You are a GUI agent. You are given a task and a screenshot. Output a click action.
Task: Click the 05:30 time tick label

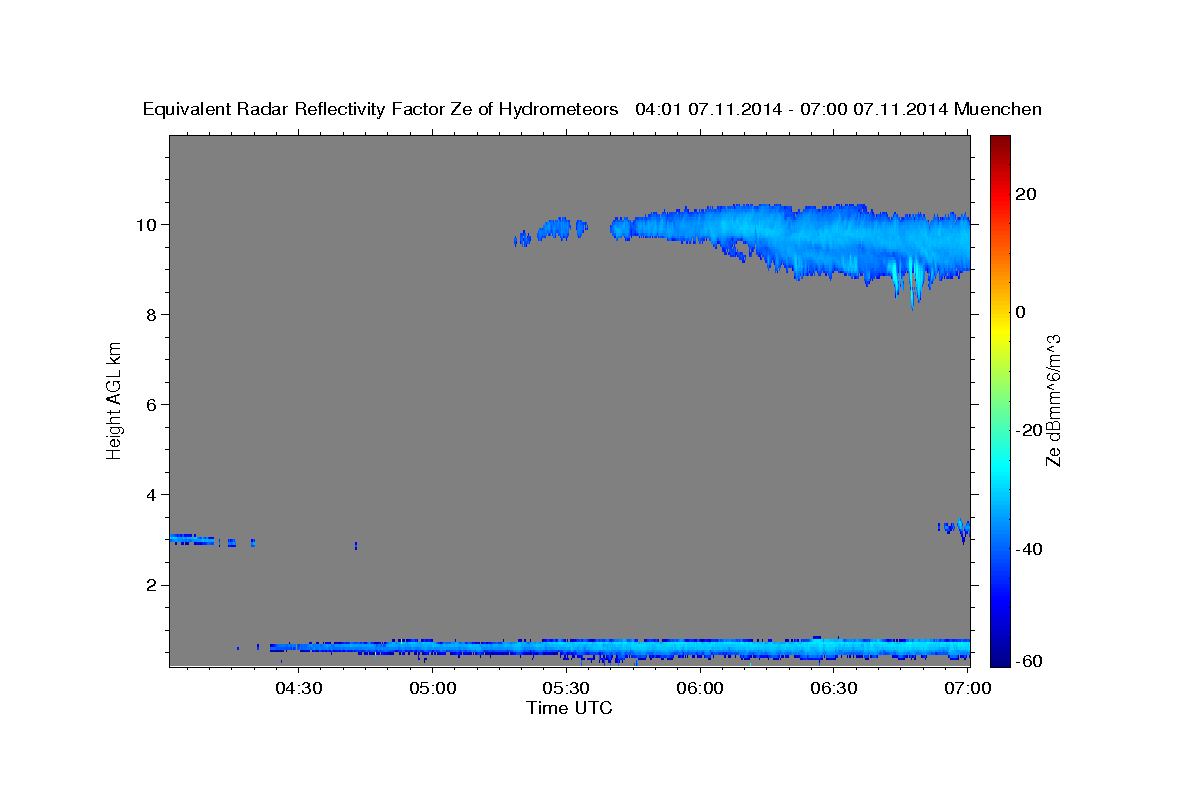click(x=567, y=688)
